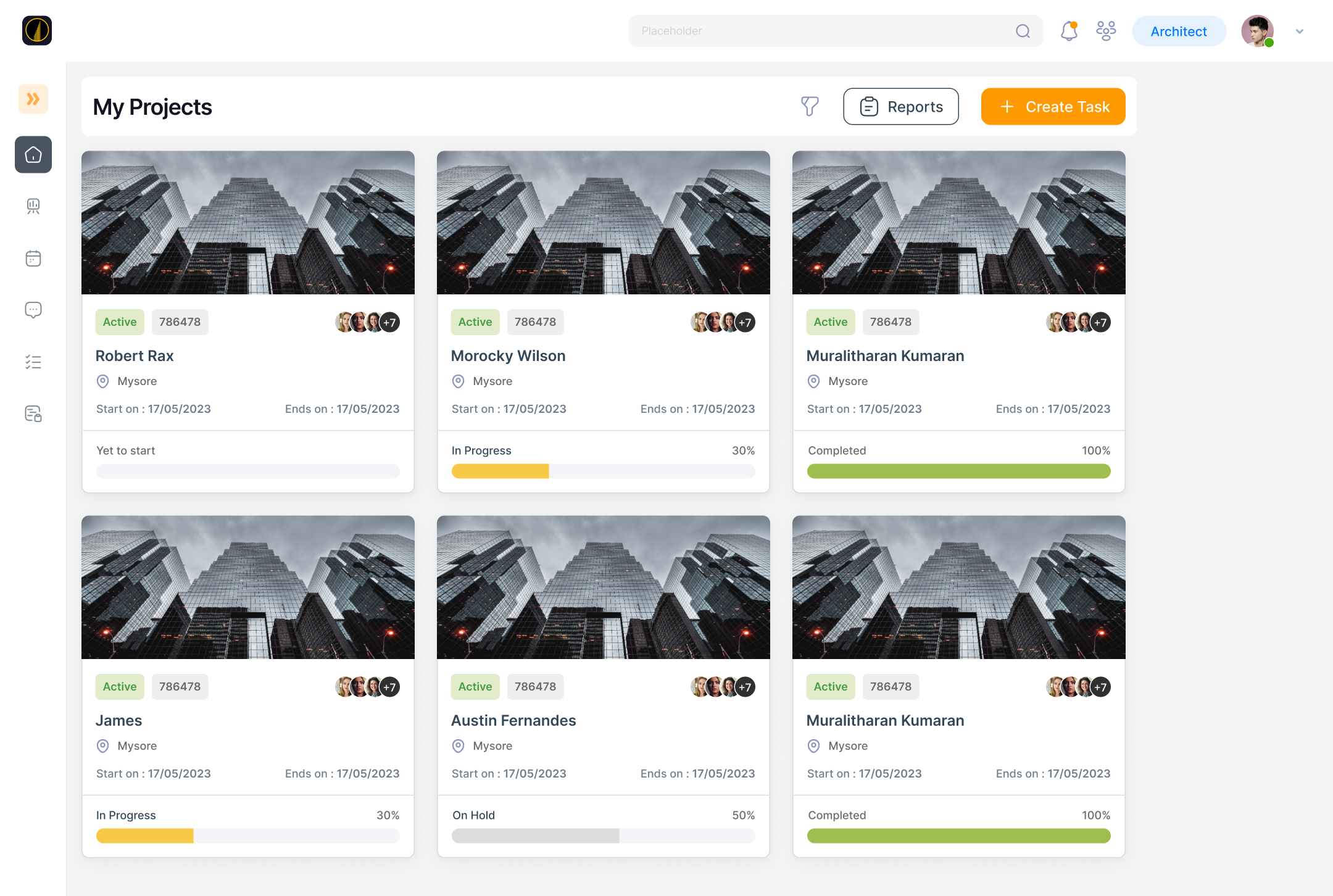This screenshot has width=1333, height=896.
Task: Click the teams/people icon in the header
Action: tap(1106, 30)
